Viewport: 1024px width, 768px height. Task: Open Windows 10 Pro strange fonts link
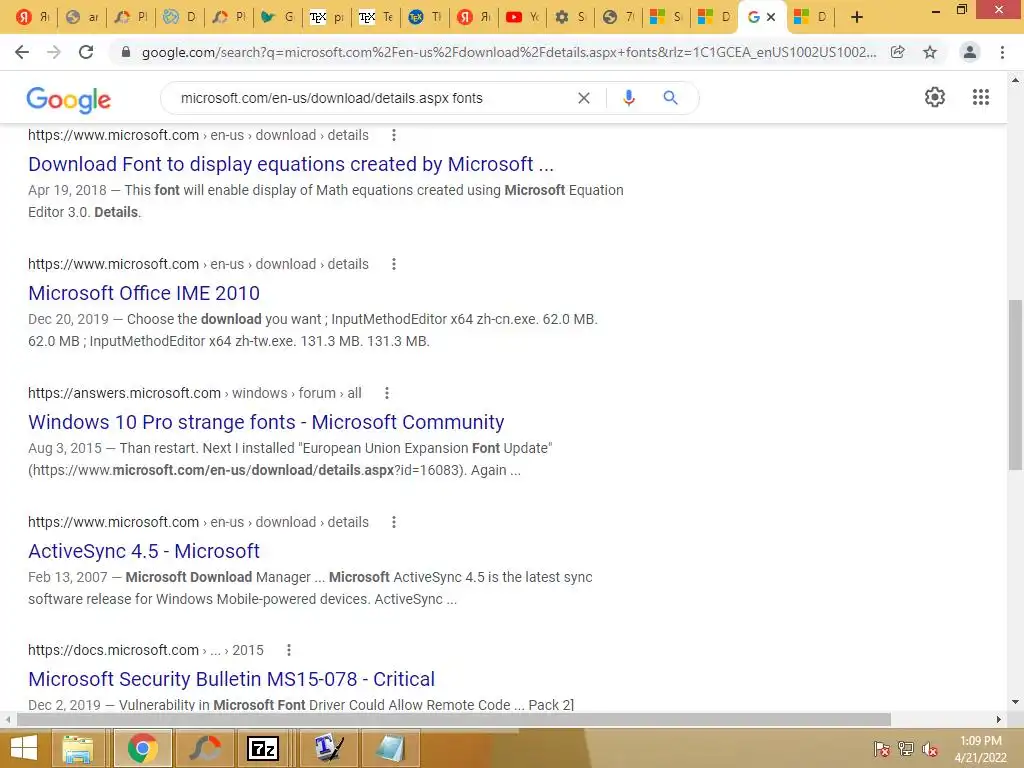(x=266, y=422)
